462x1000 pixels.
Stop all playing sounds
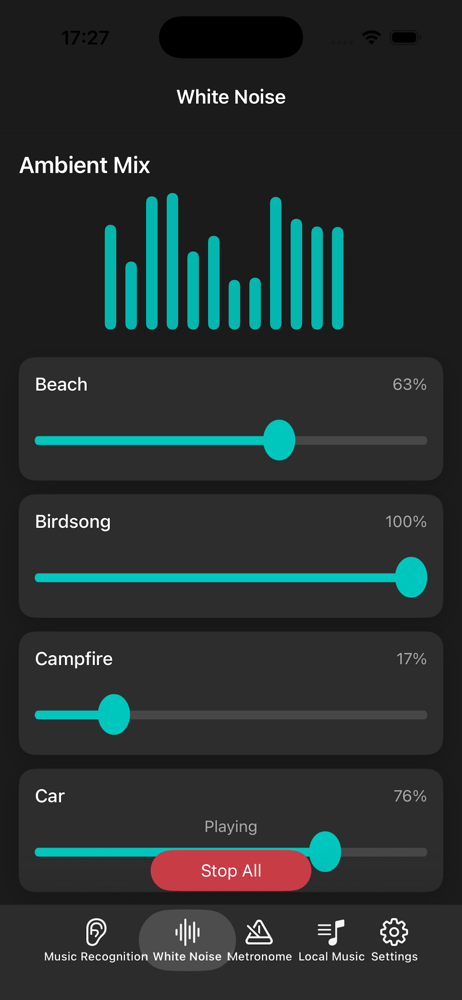[231, 871]
